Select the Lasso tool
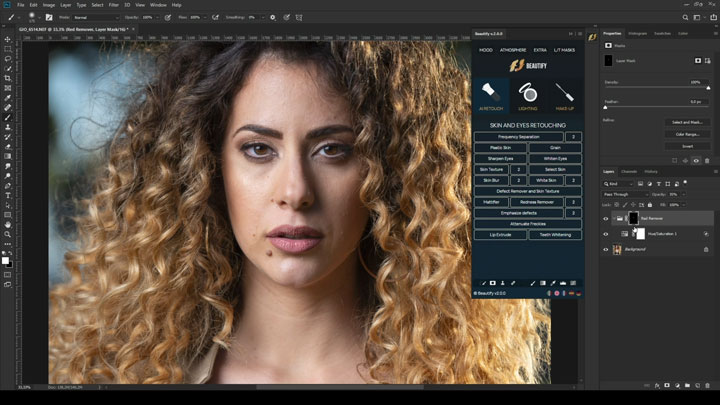720x405 pixels. point(7,59)
